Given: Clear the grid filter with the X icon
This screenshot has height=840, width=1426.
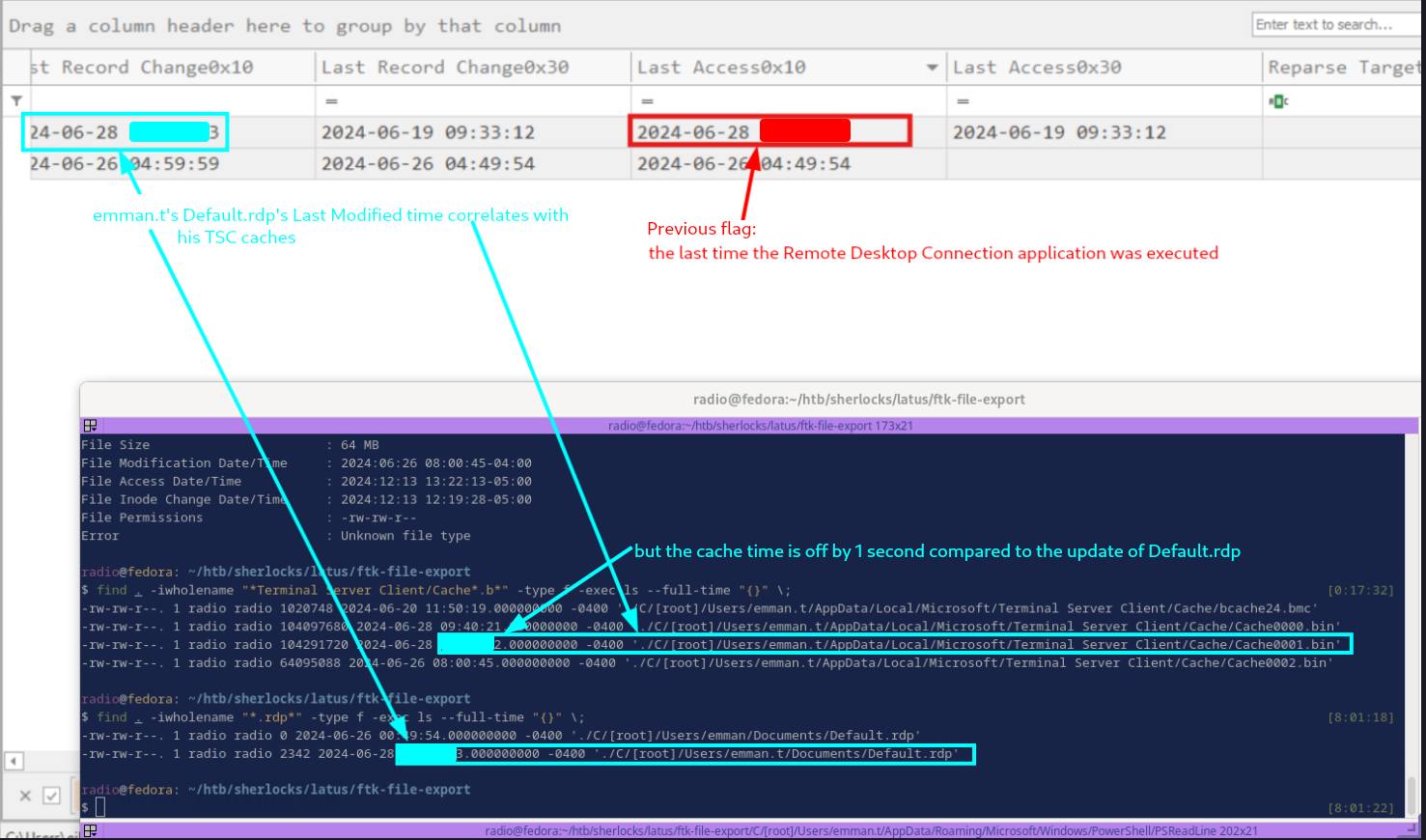Looking at the screenshot, I should (25, 796).
